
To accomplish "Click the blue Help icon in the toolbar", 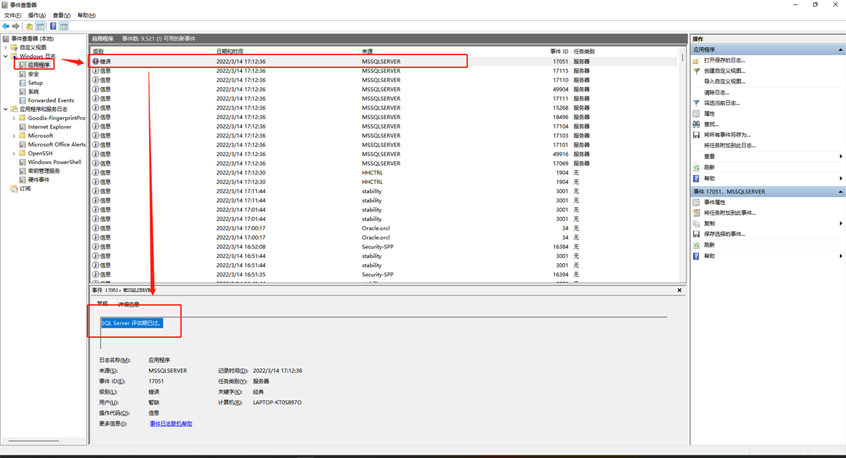I will tap(53, 26).
